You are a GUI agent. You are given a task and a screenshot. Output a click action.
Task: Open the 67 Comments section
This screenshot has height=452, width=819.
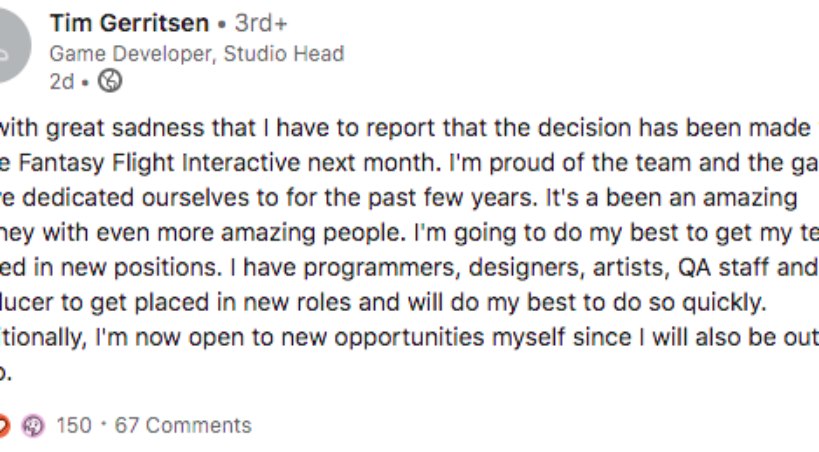(183, 426)
